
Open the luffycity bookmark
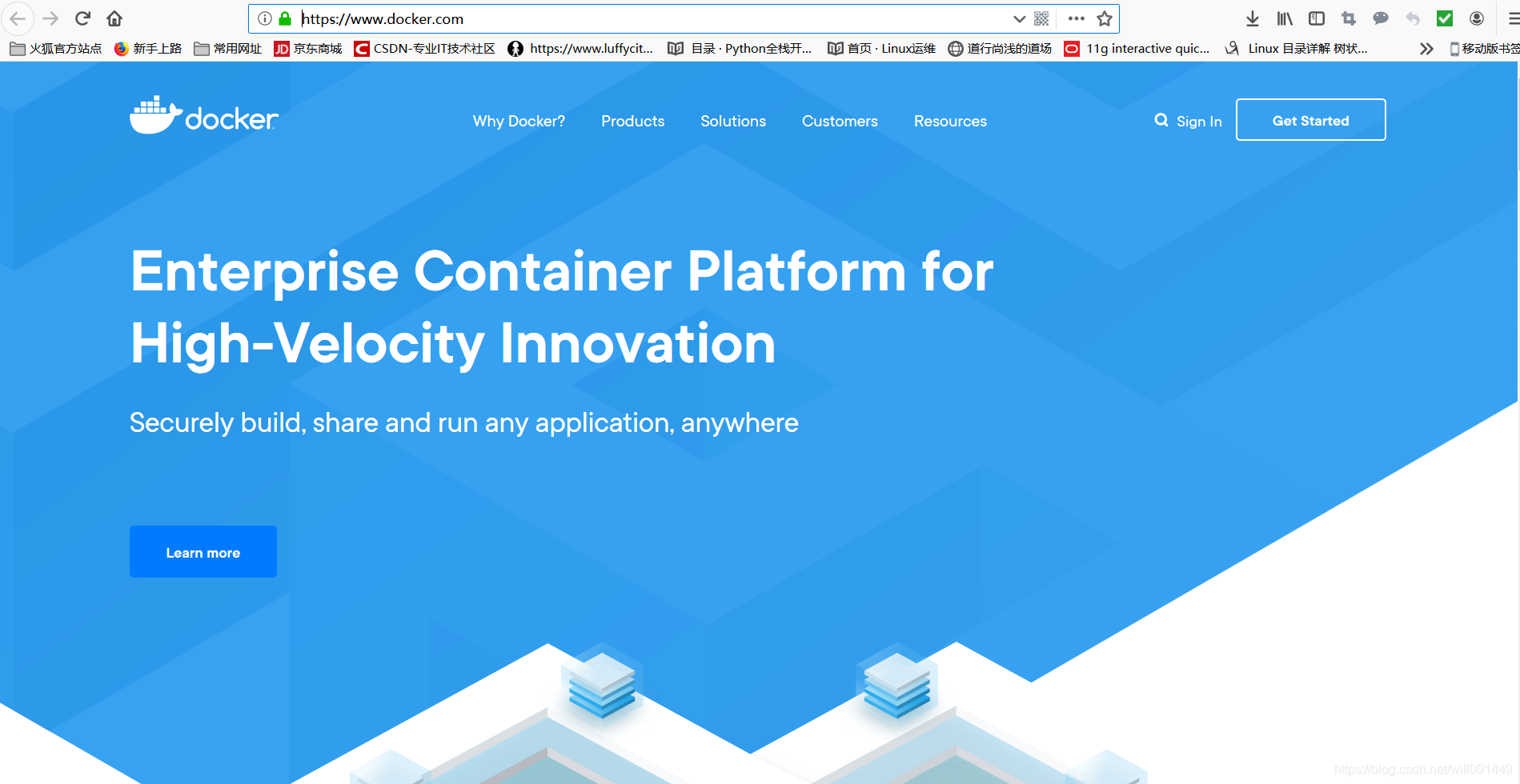click(x=581, y=49)
